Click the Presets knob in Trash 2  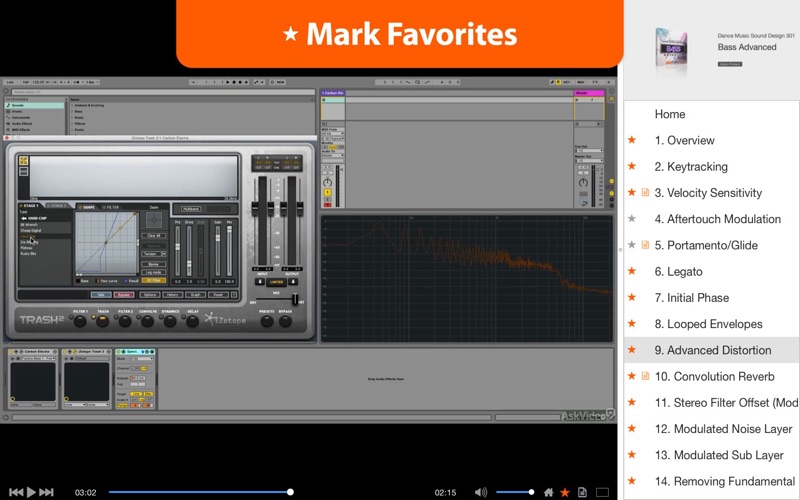click(267, 321)
